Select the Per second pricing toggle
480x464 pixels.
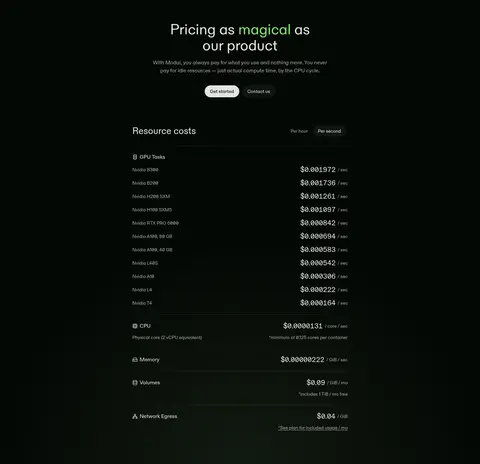[x=329, y=131]
